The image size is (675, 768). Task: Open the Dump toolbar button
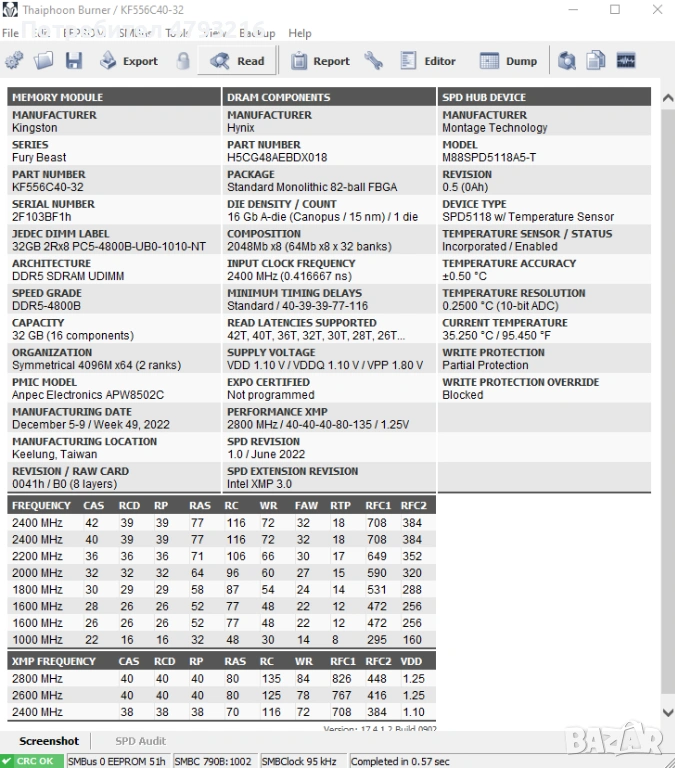[x=508, y=61]
